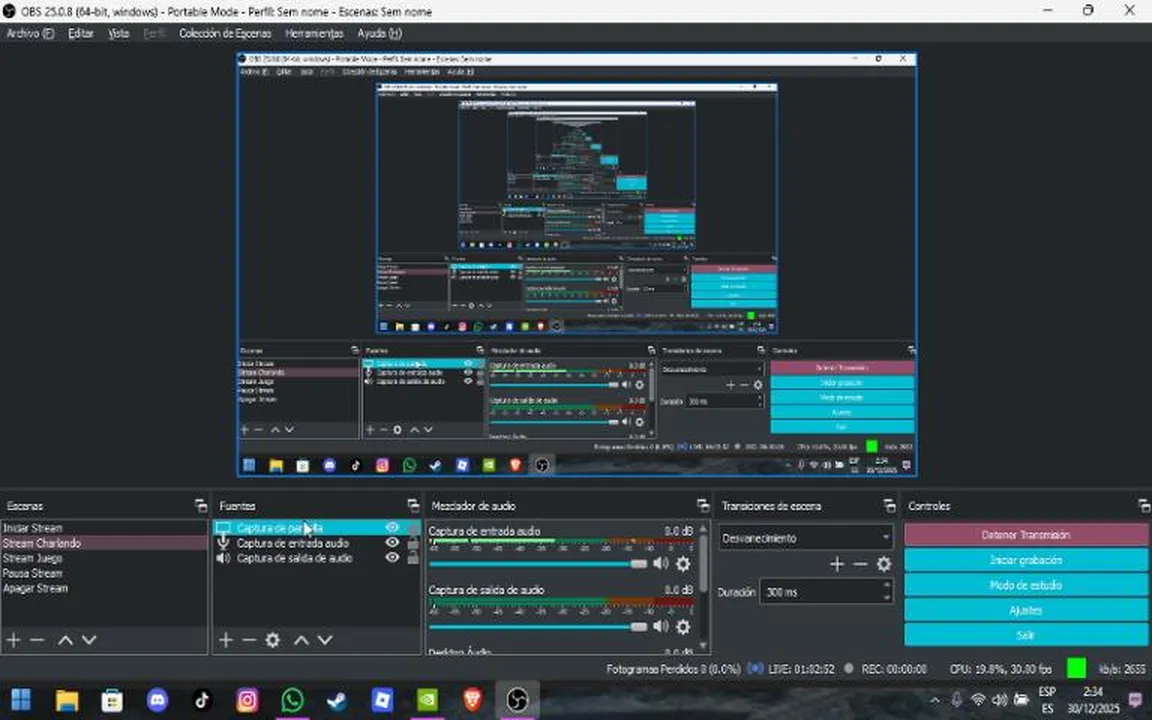Click Detener Transmisión button
This screenshot has width=1152, height=720.
(x=1026, y=535)
